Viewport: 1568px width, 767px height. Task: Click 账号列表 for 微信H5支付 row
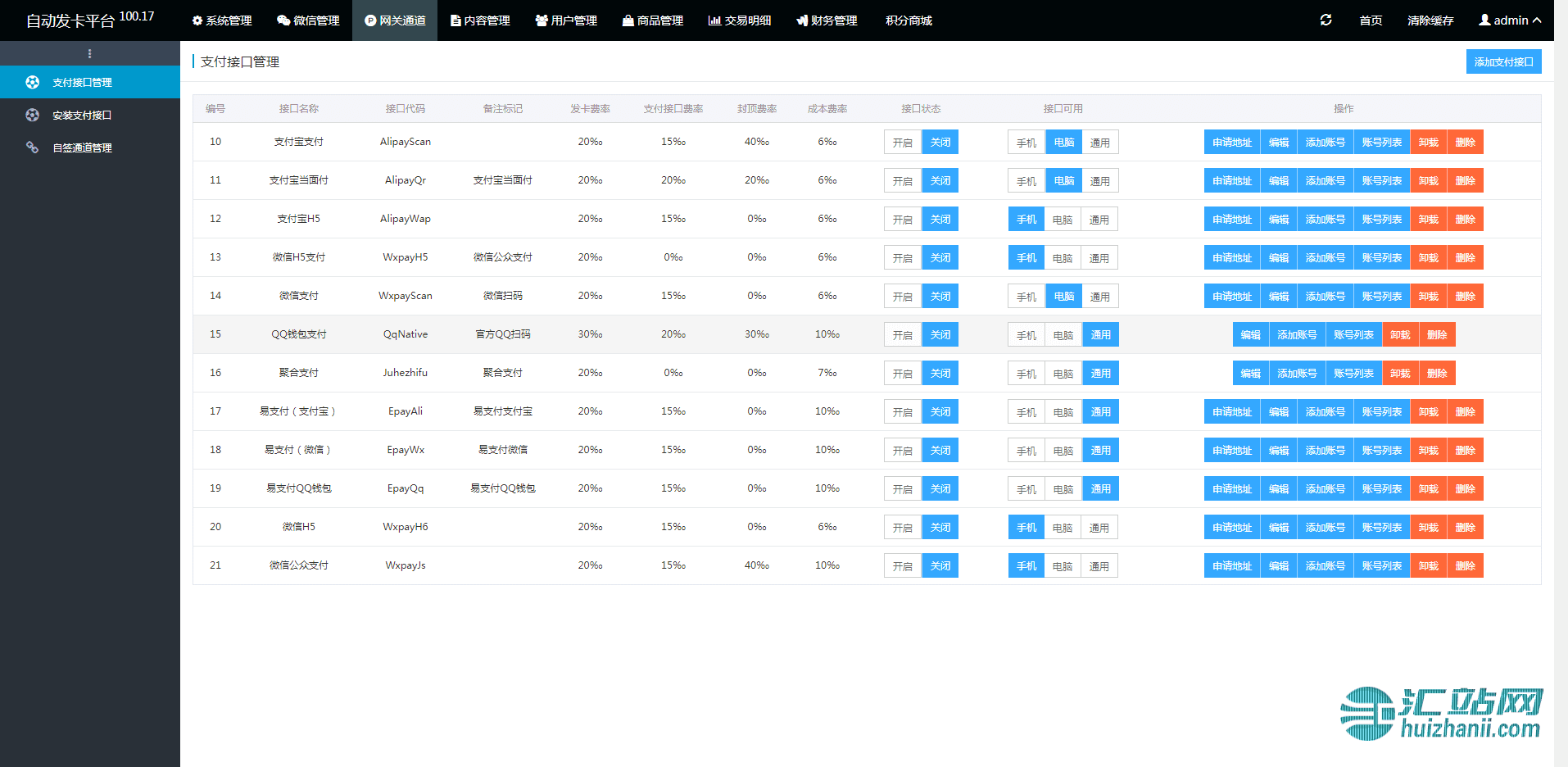(x=1382, y=258)
